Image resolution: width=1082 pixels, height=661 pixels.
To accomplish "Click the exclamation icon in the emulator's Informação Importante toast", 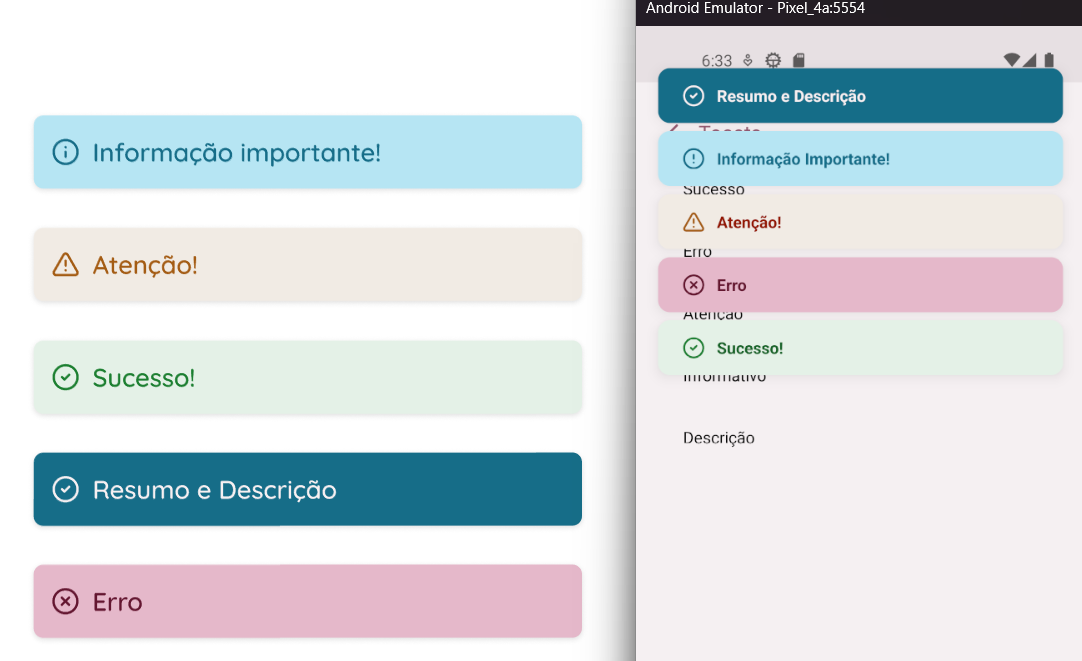I will pos(693,159).
